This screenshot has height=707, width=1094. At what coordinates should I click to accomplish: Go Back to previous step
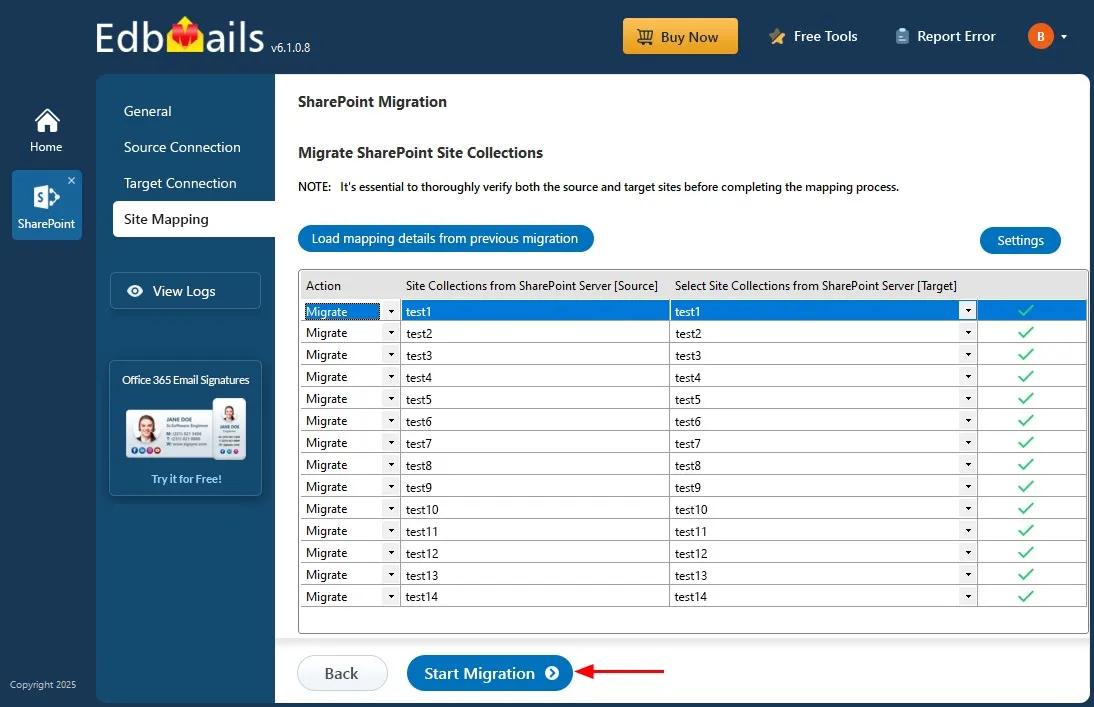342,673
